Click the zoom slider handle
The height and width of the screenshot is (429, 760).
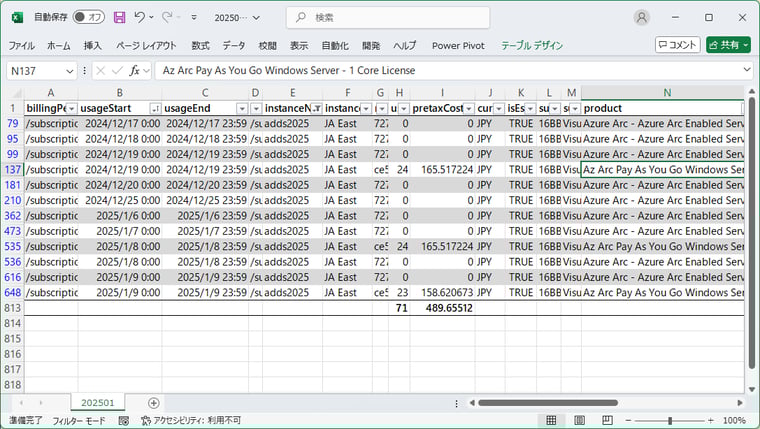pyautogui.click(x=670, y=420)
